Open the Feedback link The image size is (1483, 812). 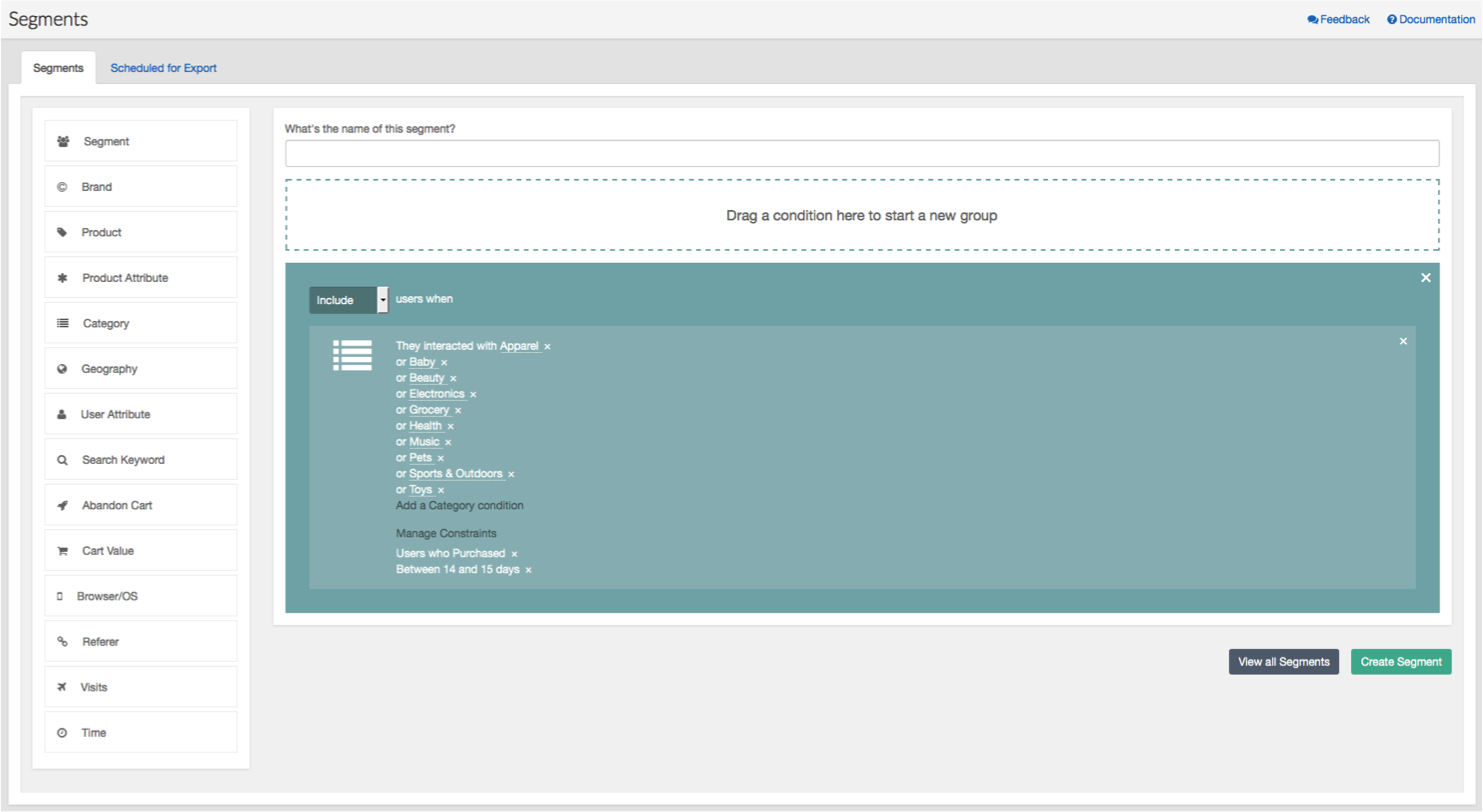pyautogui.click(x=1338, y=19)
